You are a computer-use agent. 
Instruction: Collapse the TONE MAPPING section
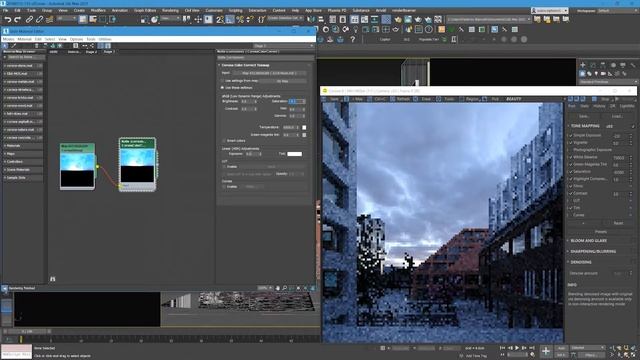585,126
